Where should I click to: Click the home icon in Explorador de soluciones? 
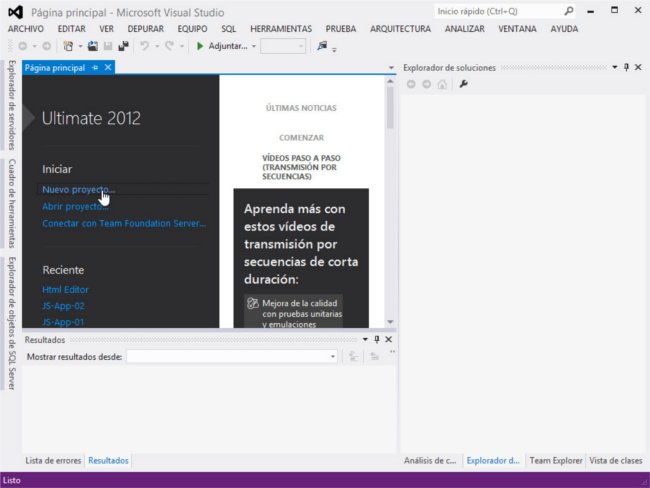tap(442, 84)
